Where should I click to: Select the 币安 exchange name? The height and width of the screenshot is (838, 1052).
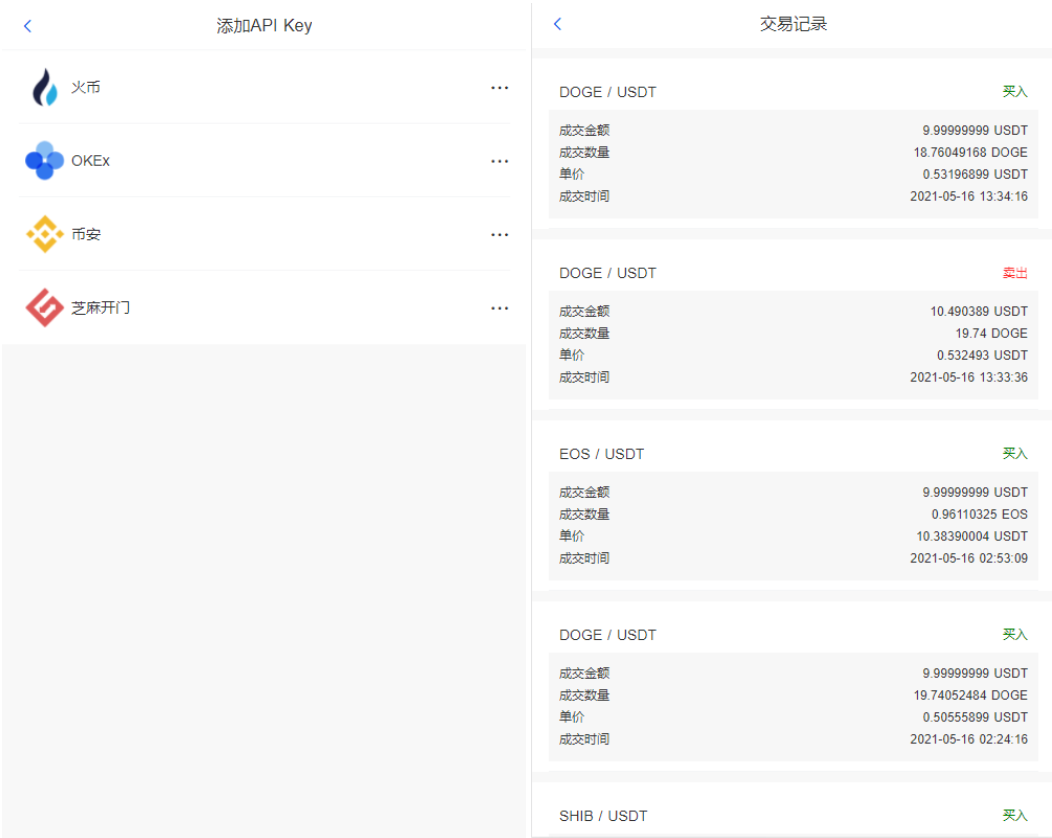click(86, 235)
